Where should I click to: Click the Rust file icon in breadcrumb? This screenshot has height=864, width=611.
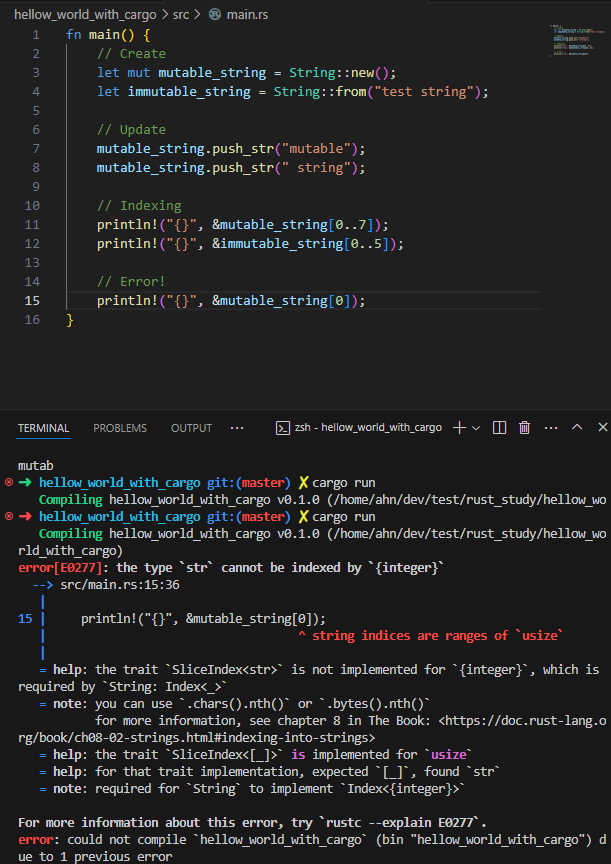pos(215,14)
